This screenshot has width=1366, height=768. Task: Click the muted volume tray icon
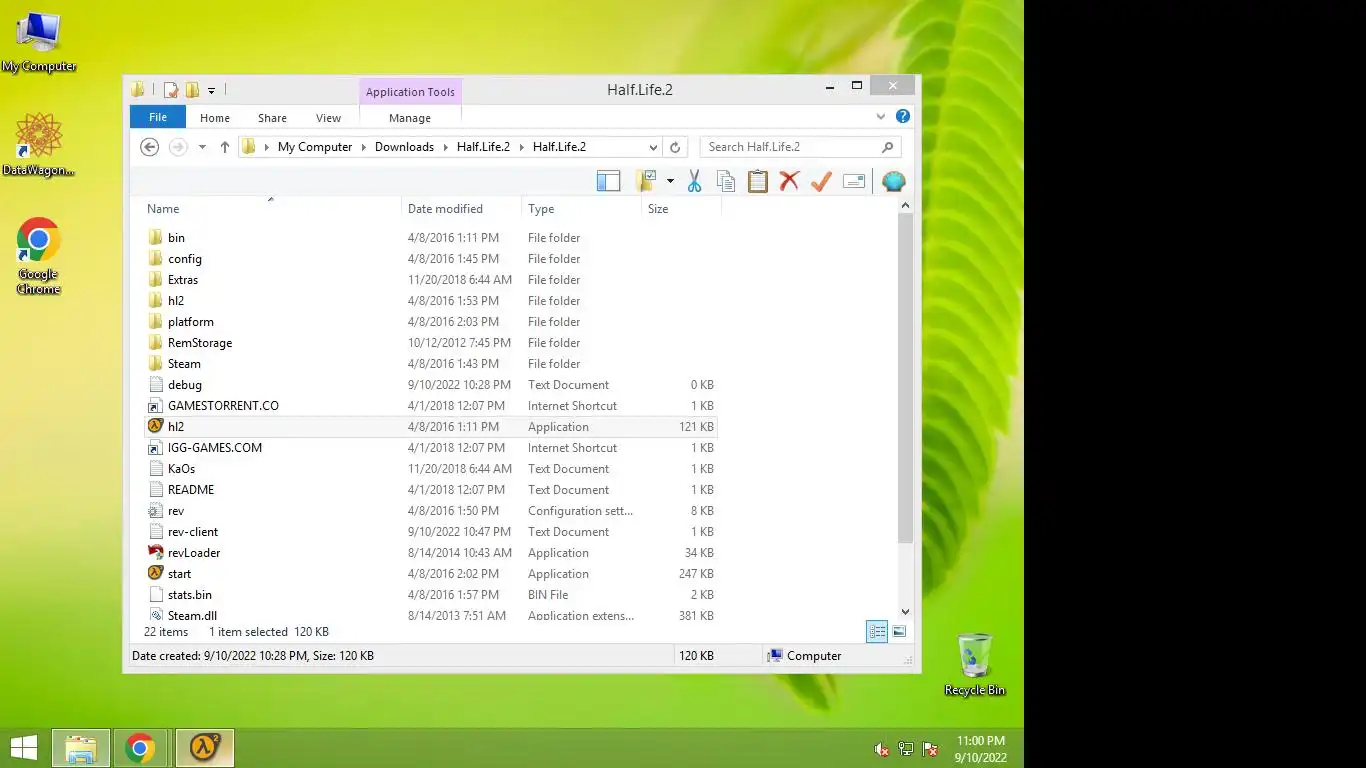[882, 749]
